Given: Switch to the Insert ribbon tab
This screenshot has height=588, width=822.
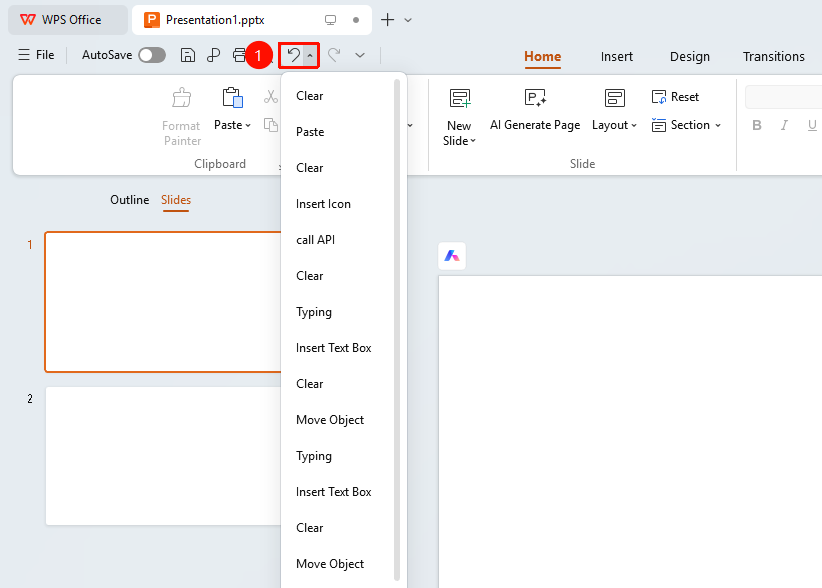Looking at the screenshot, I should [616, 57].
